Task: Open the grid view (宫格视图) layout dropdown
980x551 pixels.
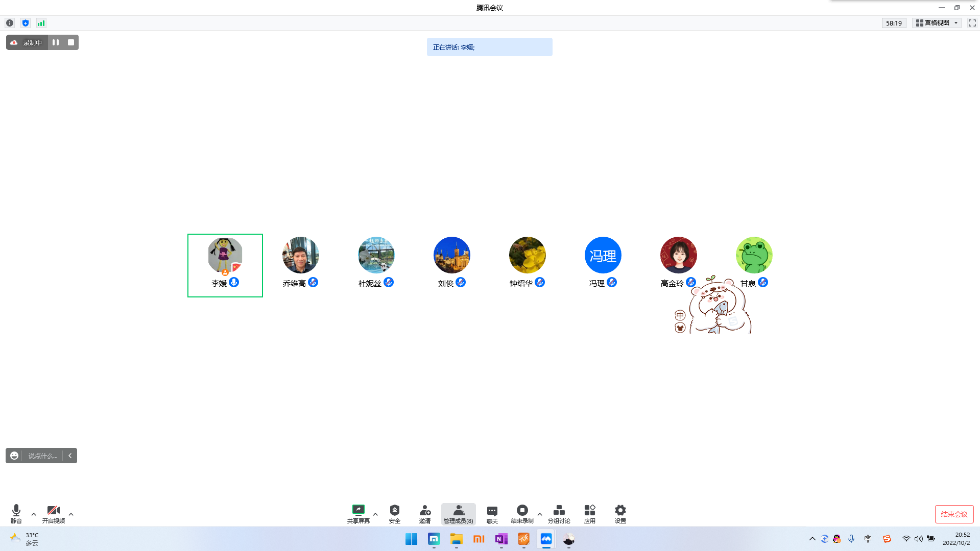Action: point(937,22)
